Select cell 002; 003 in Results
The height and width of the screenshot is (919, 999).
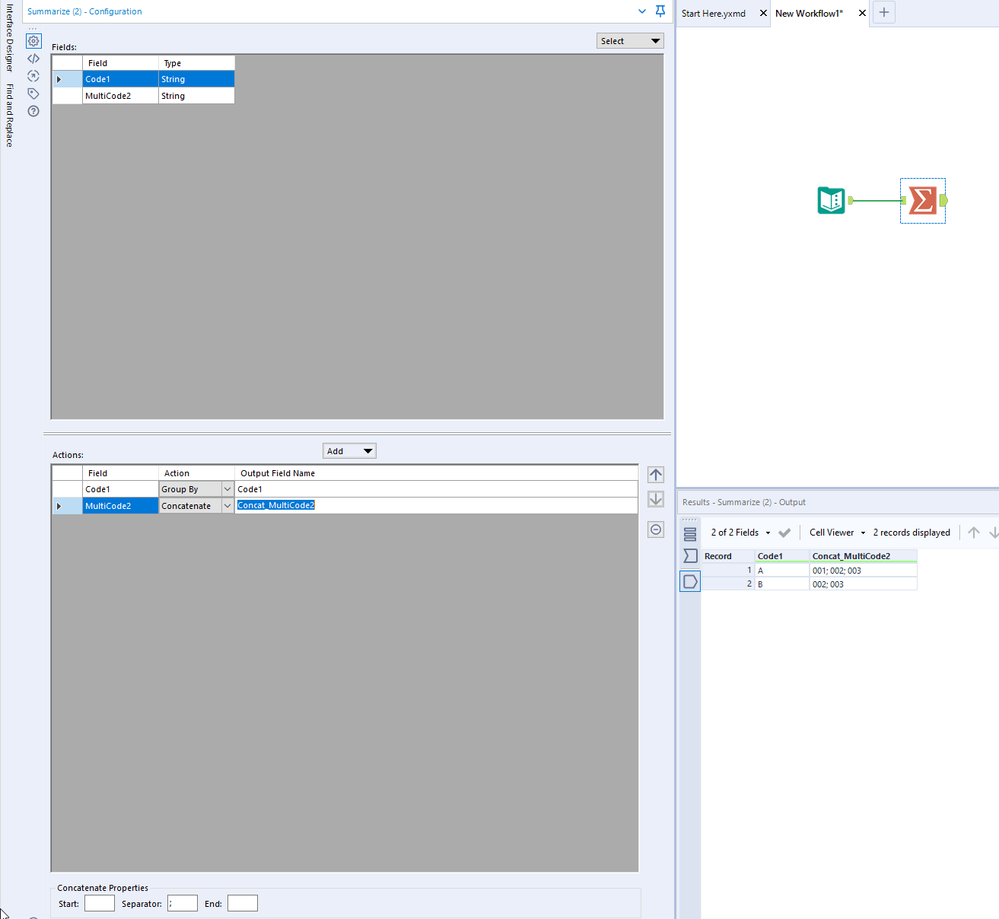(863, 584)
